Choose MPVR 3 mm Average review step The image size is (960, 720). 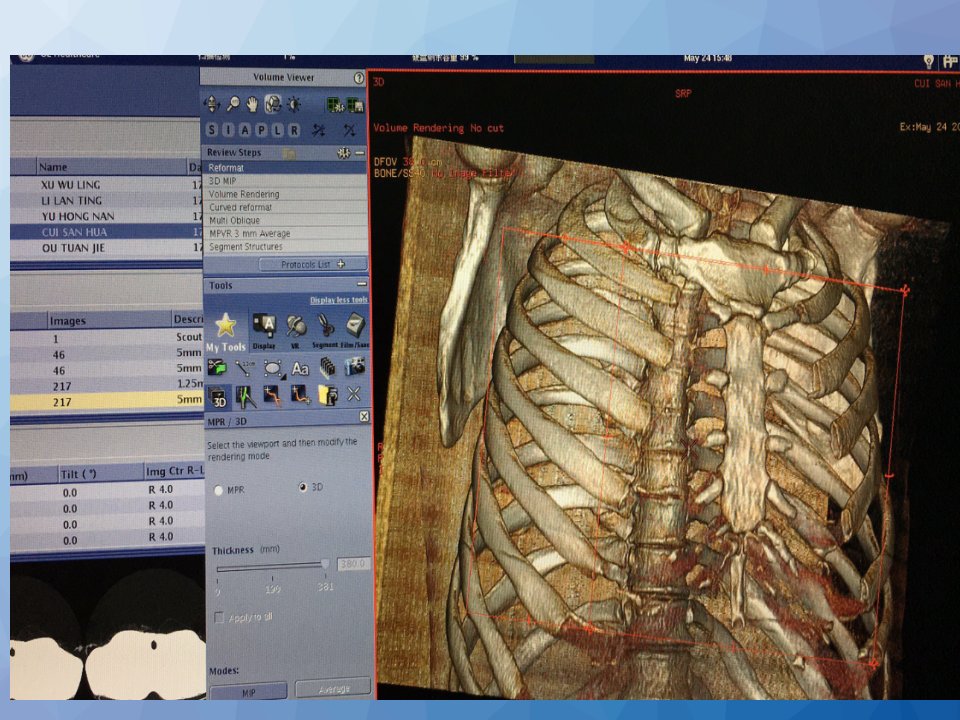click(284, 233)
